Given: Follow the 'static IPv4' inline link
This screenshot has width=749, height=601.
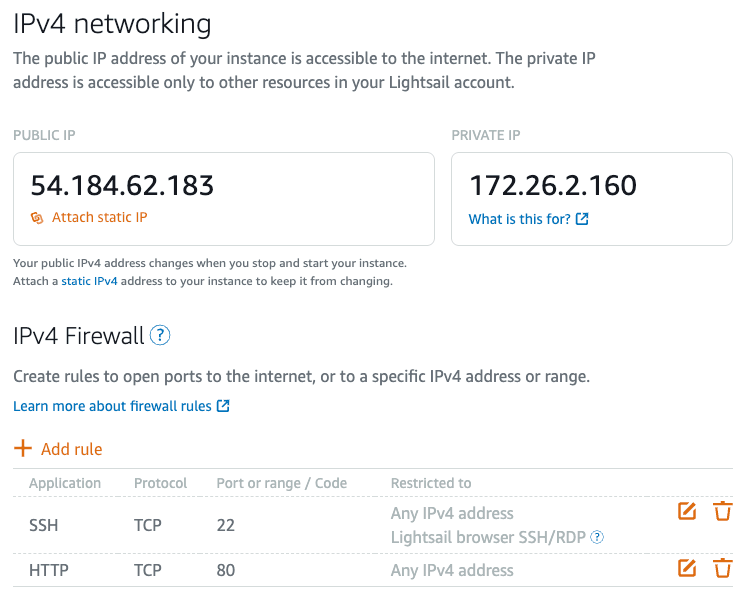Looking at the screenshot, I should tap(89, 281).
